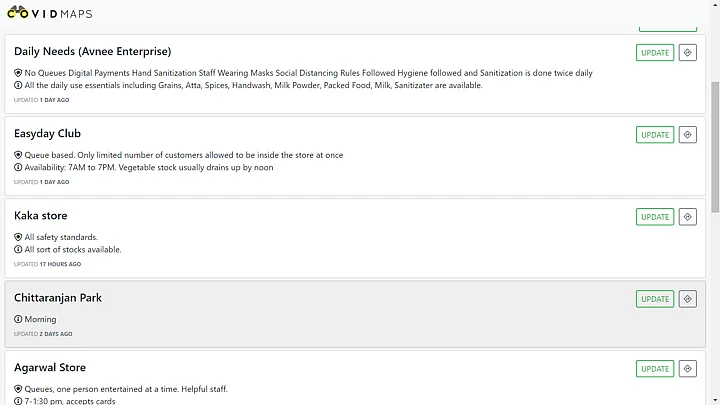720x405 pixels.
Task: Open directions icon for Kaka store
Action: (687, 217)
